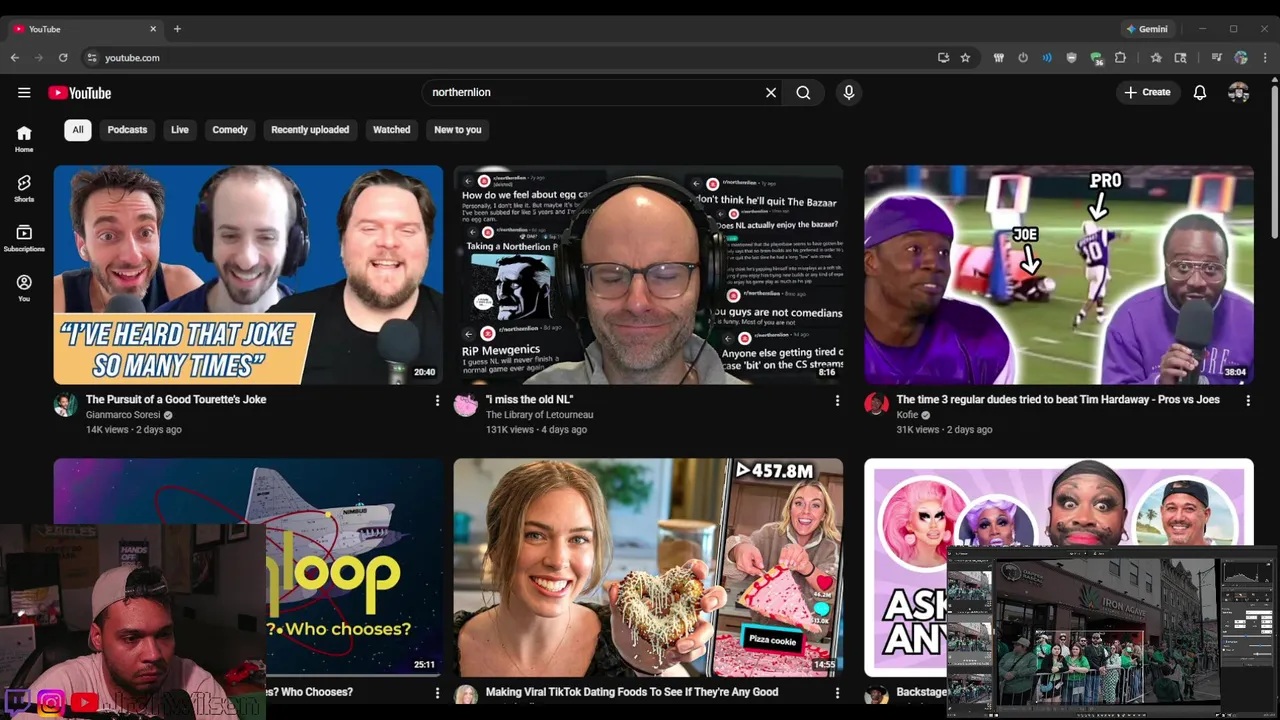Clear the northernlion search text
This screenshot has height=720, width=1280.
(x=771, y=93)
